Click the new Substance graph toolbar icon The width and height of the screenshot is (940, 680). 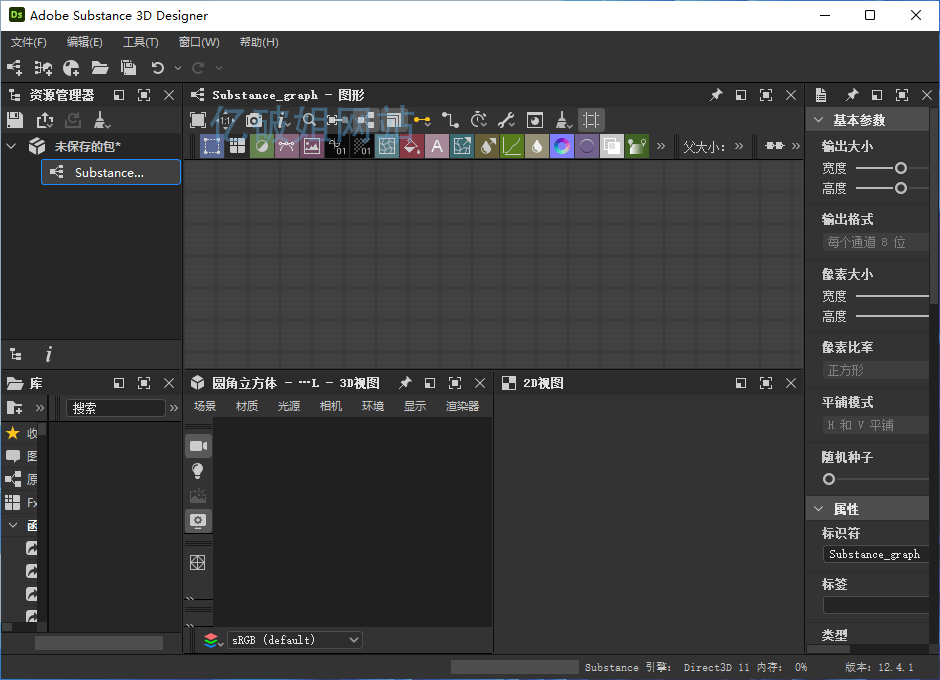pos(14,68)
